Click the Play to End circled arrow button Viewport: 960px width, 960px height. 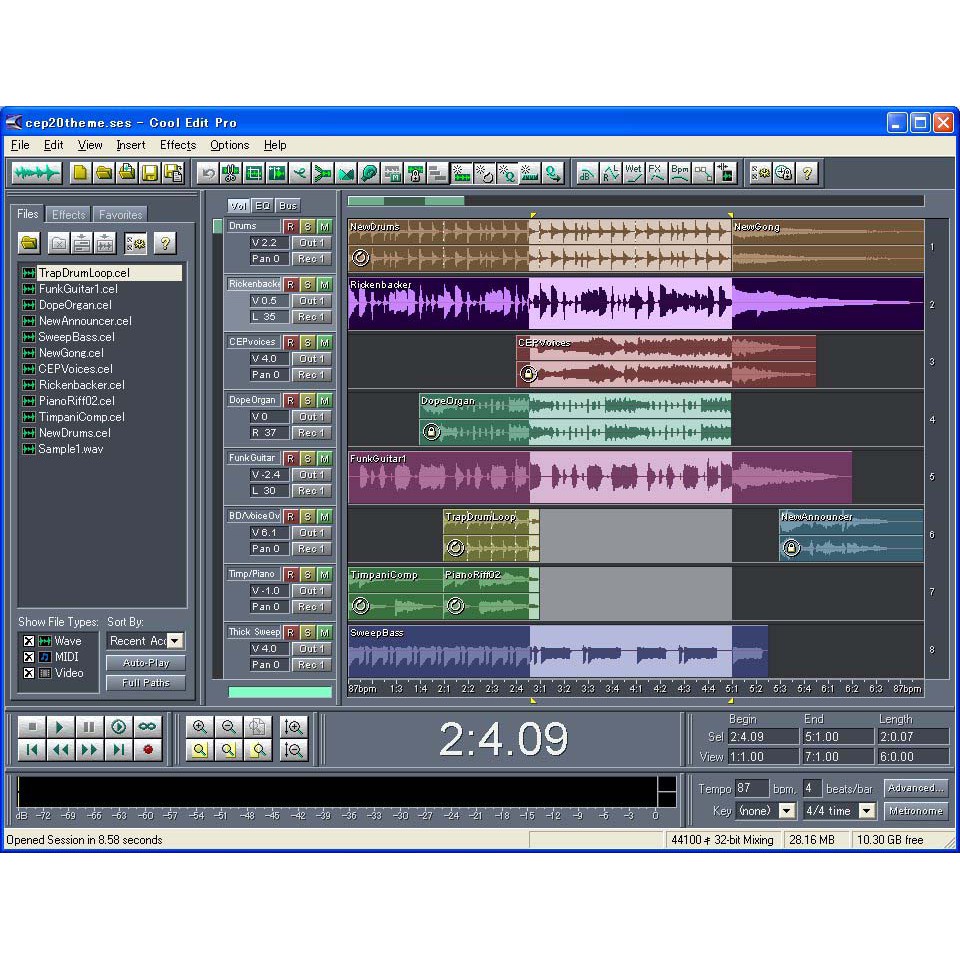(118, 727)
